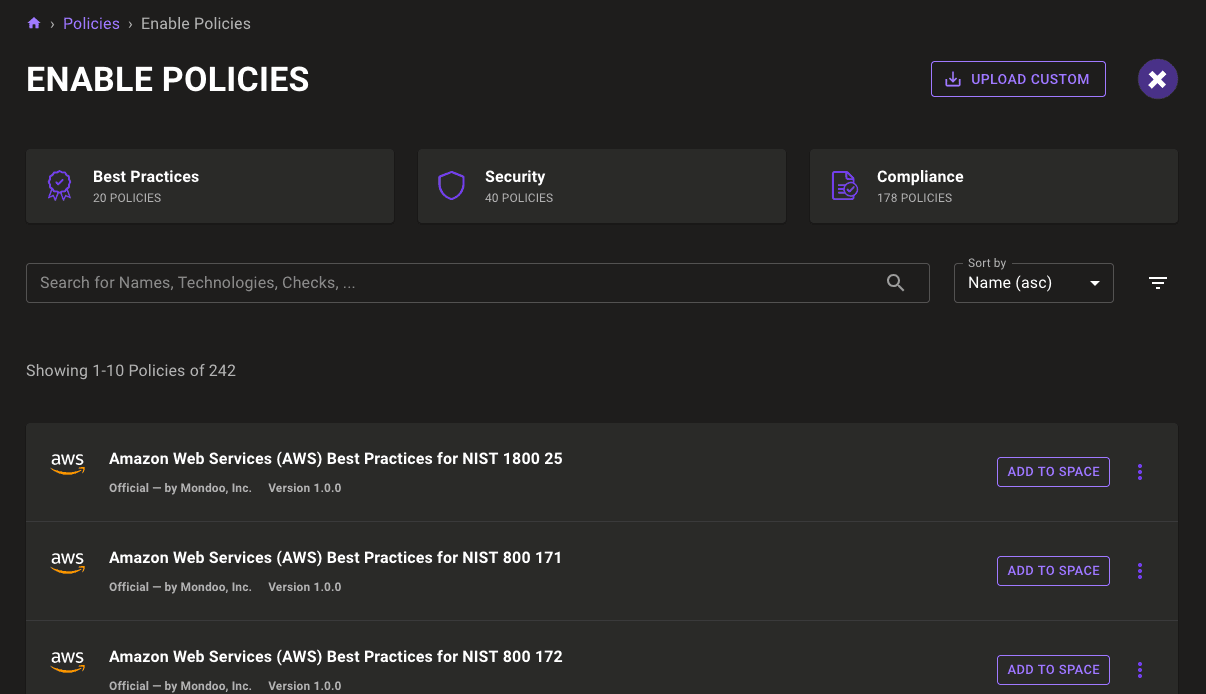Select the Compliance policies category card
The width and height of the screenshot is (1206, 694).
(x=993, y=186)
